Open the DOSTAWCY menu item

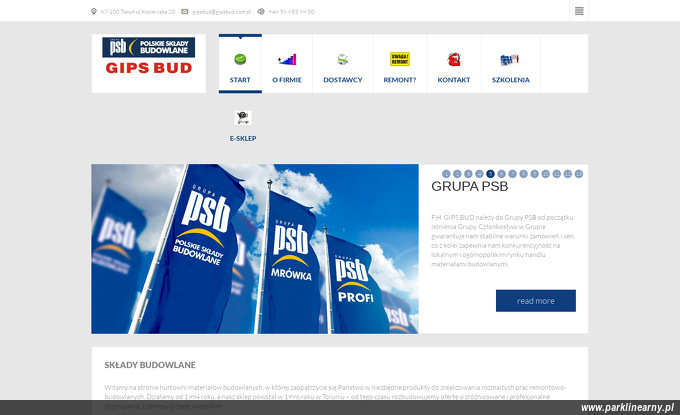coord(343,80)
